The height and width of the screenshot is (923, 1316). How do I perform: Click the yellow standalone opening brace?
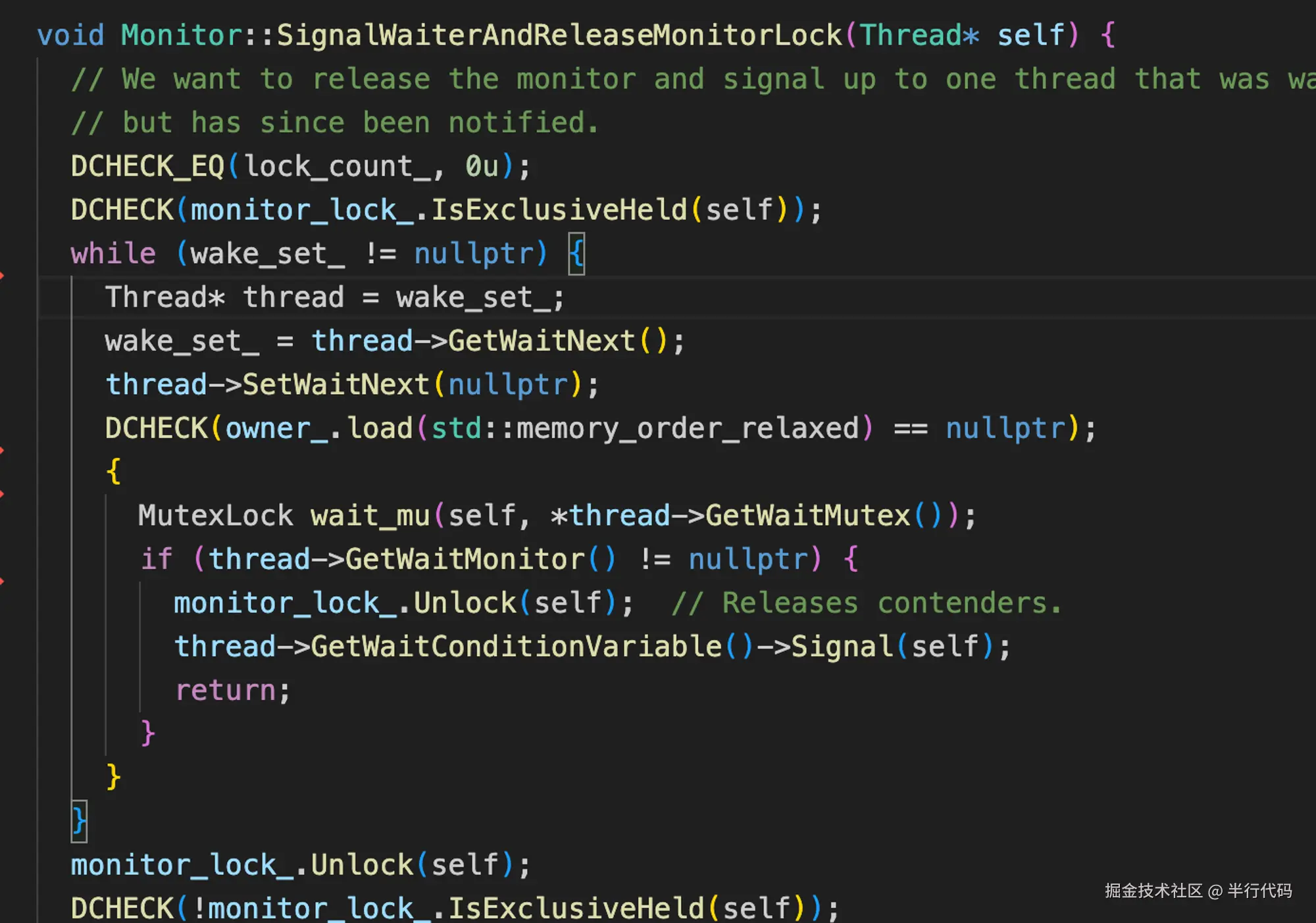(113, 471)
